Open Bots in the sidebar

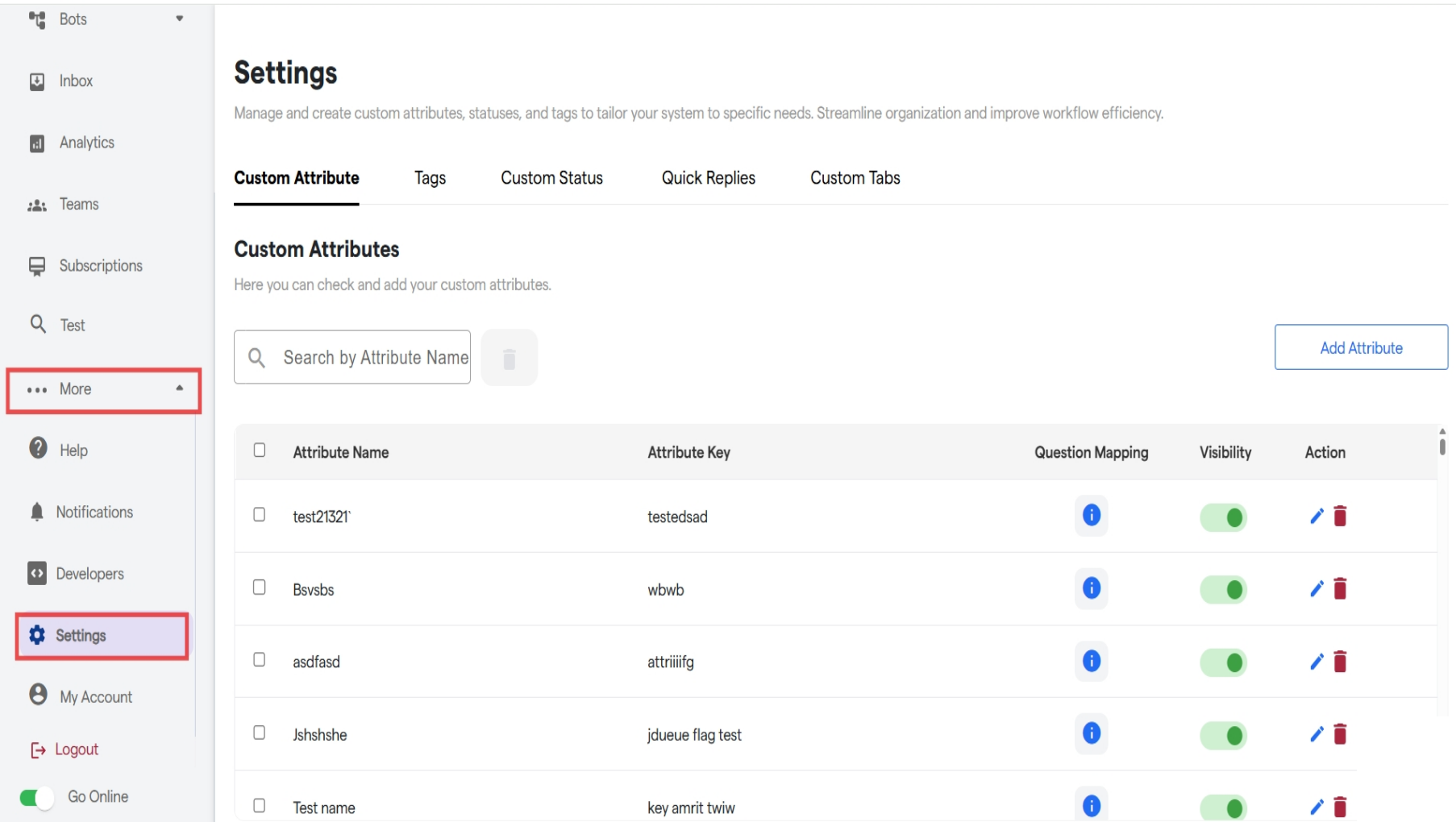[73, 19]
